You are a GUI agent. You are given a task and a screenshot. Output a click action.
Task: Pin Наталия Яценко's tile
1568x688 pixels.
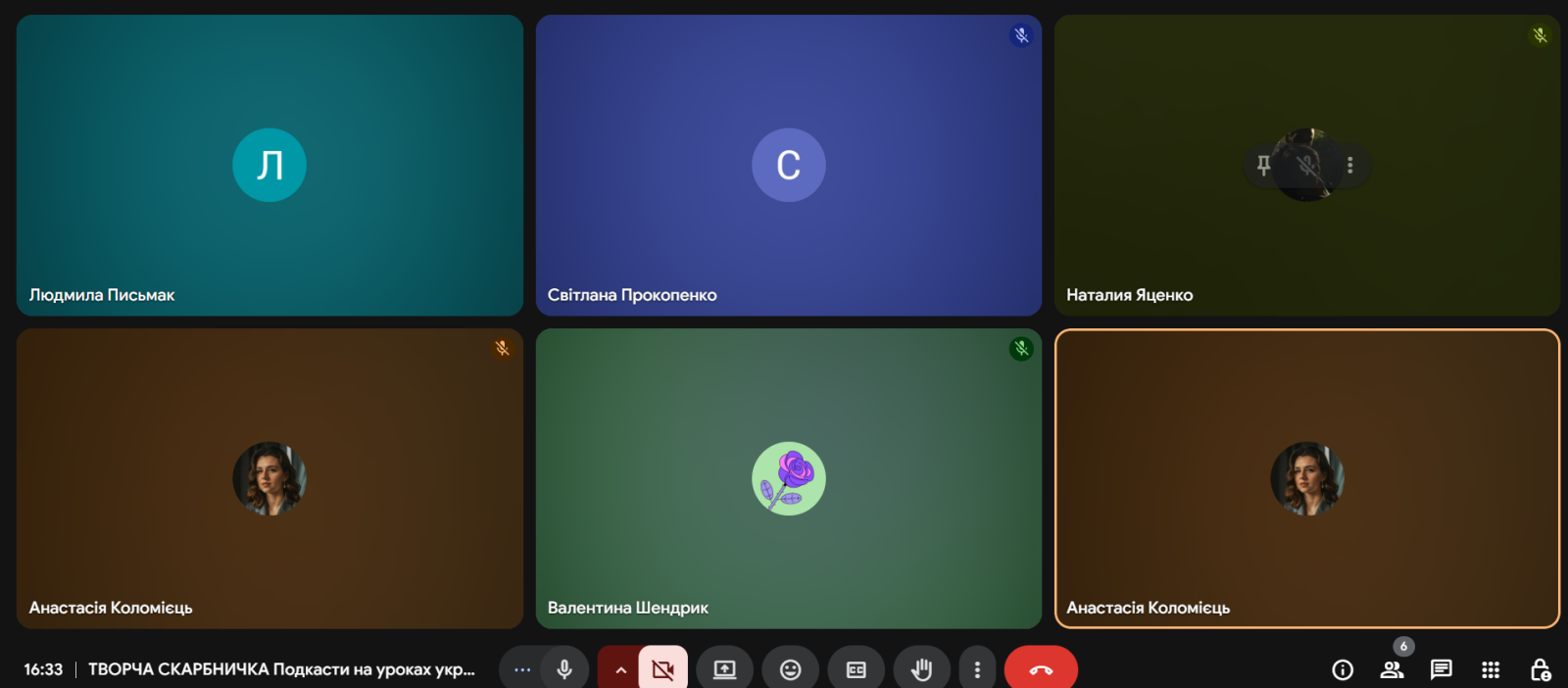pos(1263,166)
